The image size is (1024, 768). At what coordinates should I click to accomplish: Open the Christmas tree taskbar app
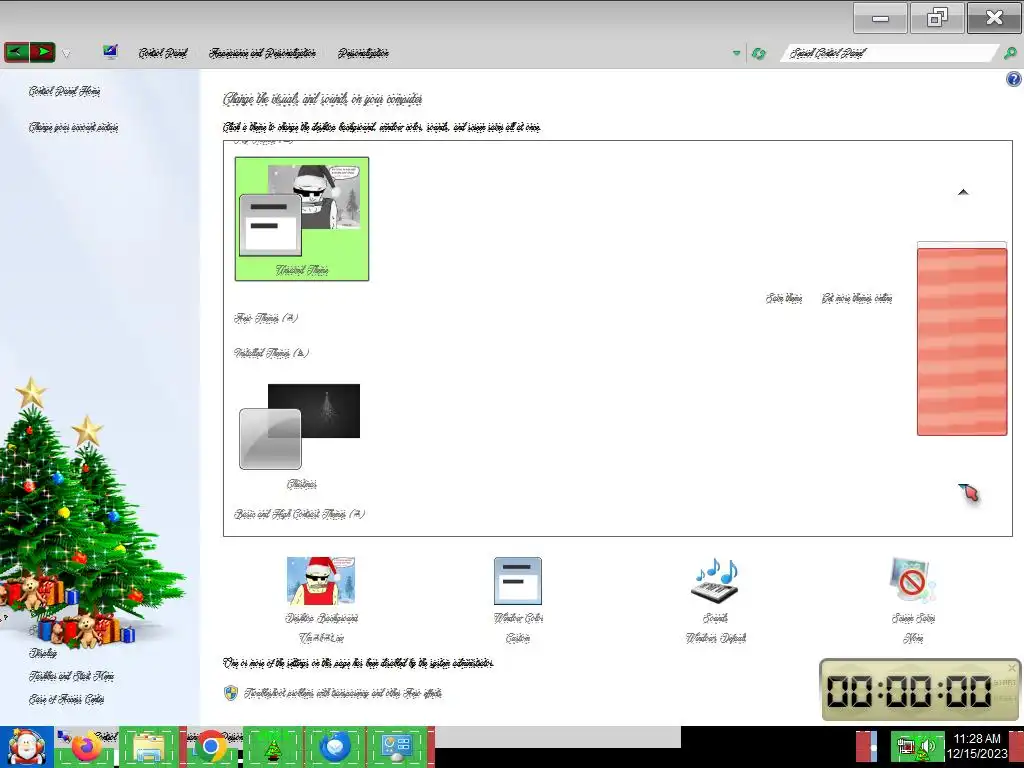(273, 747)
